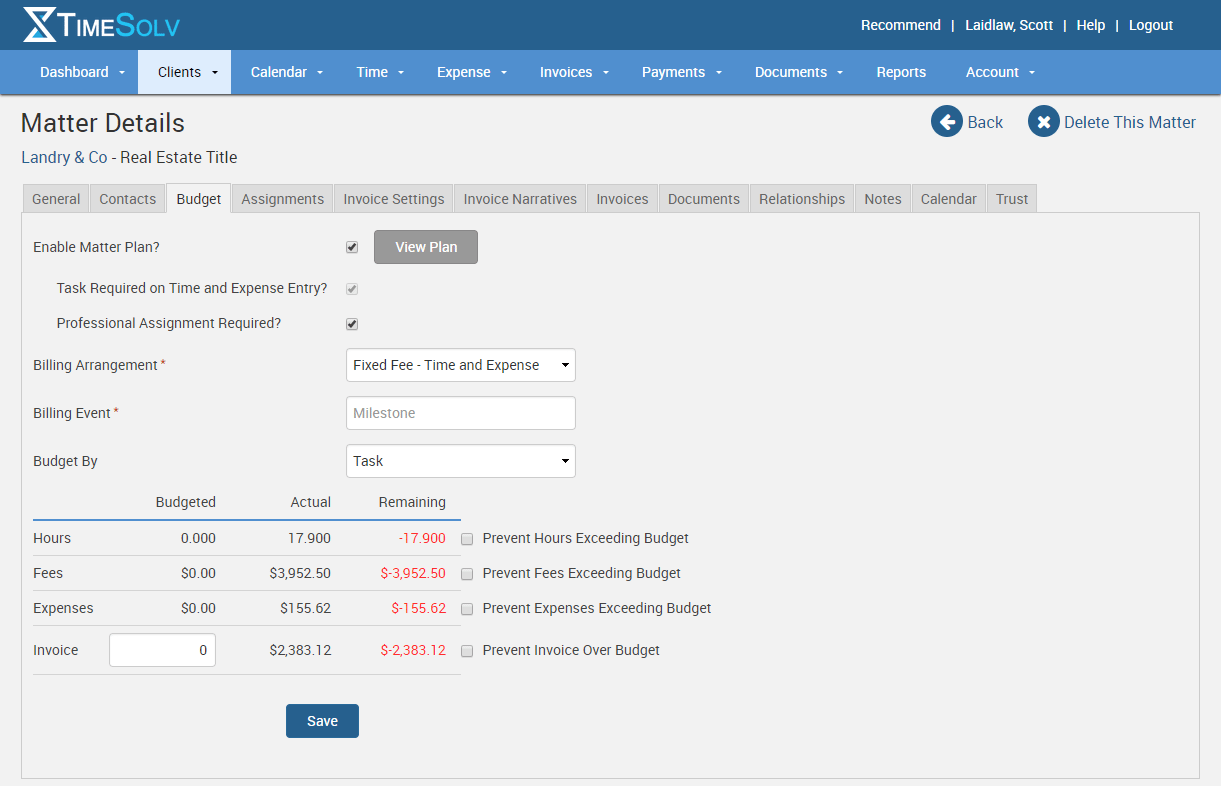The width and height of the screenshot is (1221, 786).
Task: Check Prevent Fees Exceeding Budget
Action: [x=467, y=574]
